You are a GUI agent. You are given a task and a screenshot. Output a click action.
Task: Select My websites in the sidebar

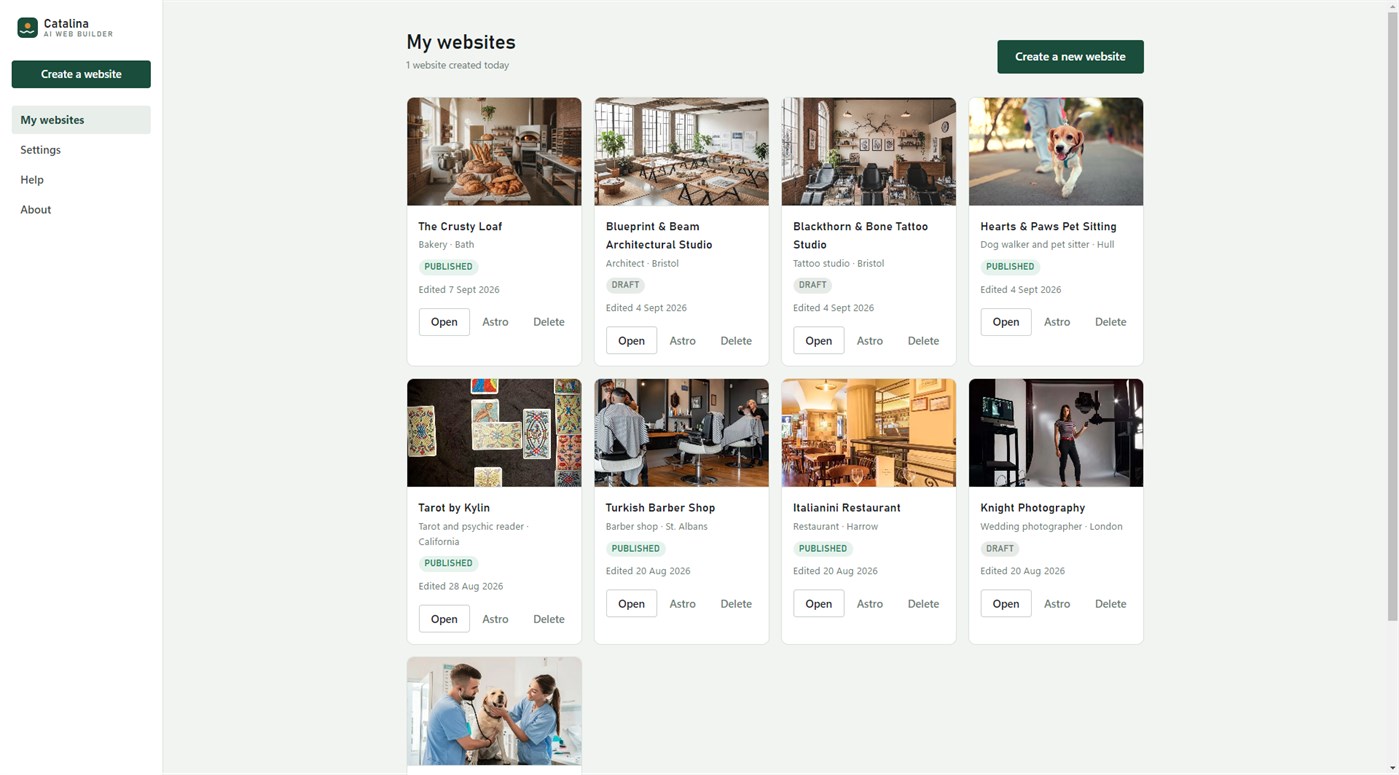81,120
